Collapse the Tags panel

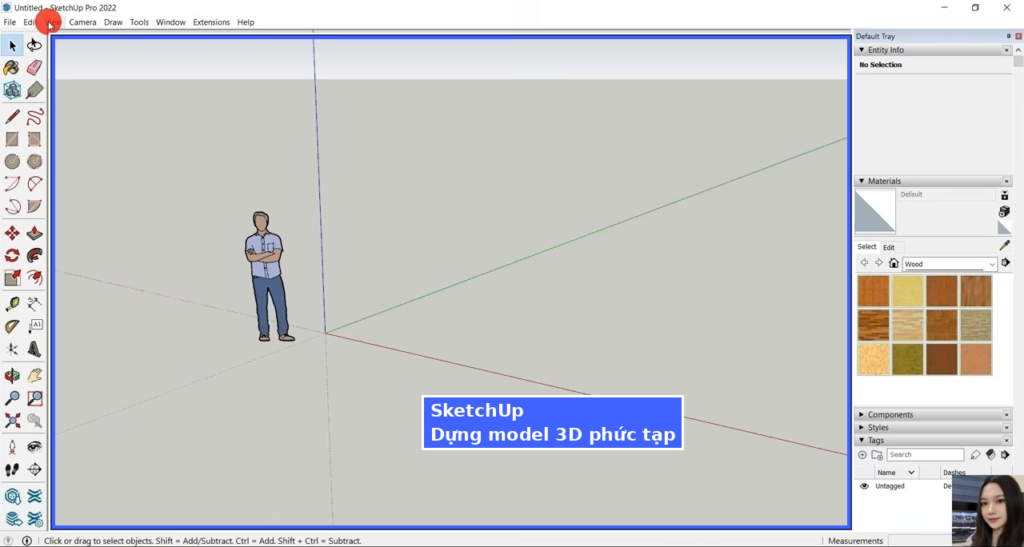pyautogui.click(x=861, y=441)
